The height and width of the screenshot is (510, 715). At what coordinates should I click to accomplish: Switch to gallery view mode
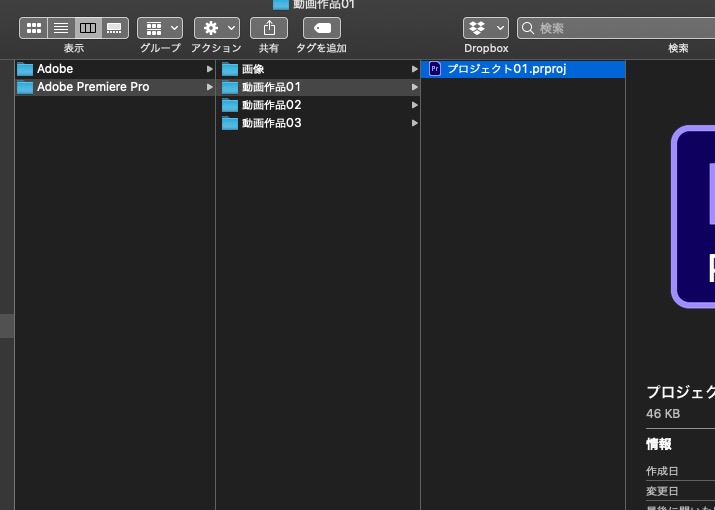tap(115, 28)
